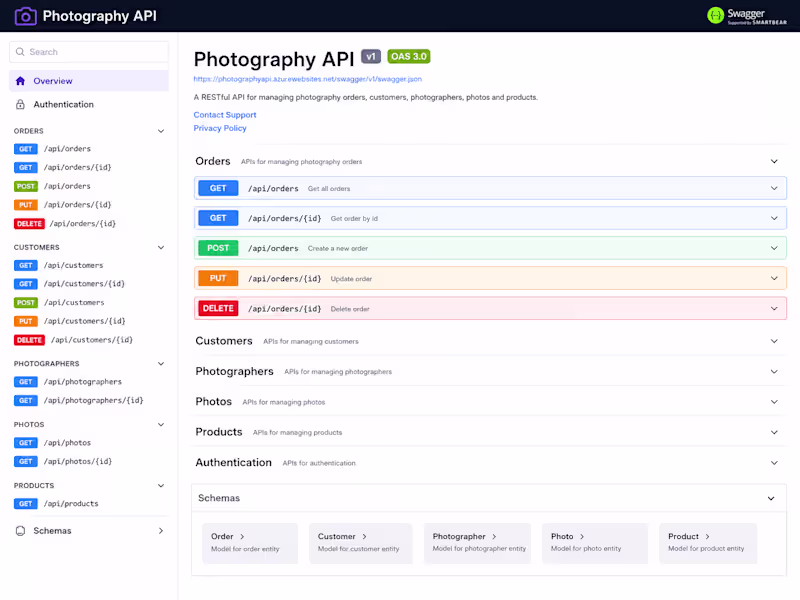Click the main DELETE button for Delete order
Screen dimensions: 800x600
pyautogui.click(x=218, y=308)
